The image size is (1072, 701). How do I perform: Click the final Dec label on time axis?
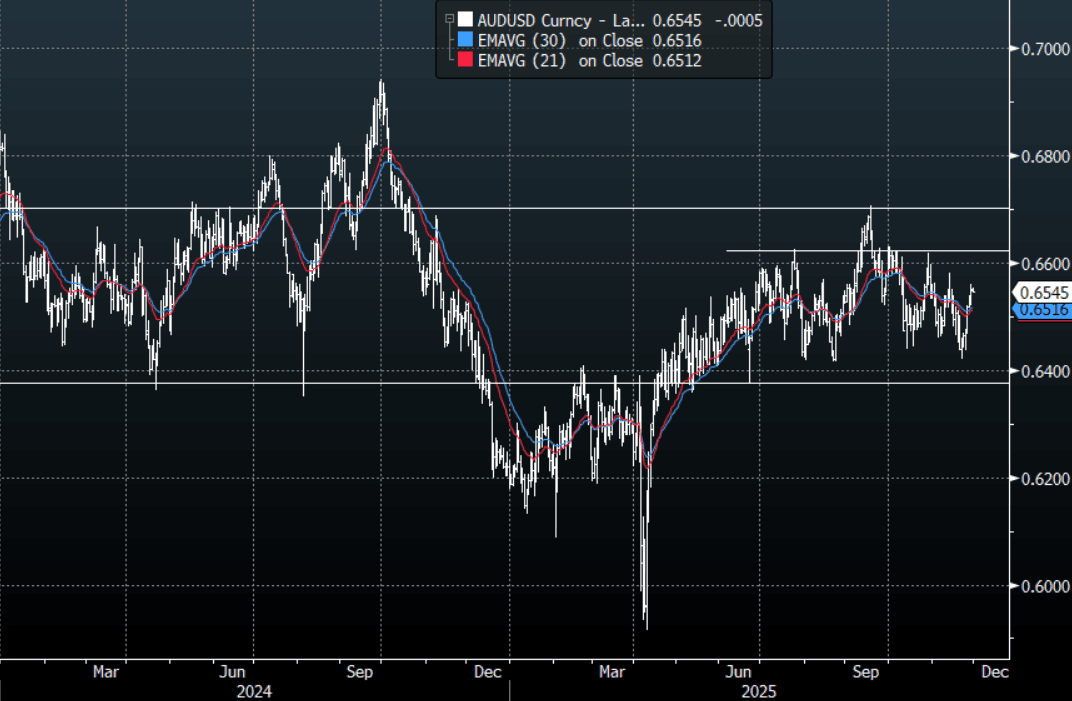pyautogui.click(x=994, y=672)
